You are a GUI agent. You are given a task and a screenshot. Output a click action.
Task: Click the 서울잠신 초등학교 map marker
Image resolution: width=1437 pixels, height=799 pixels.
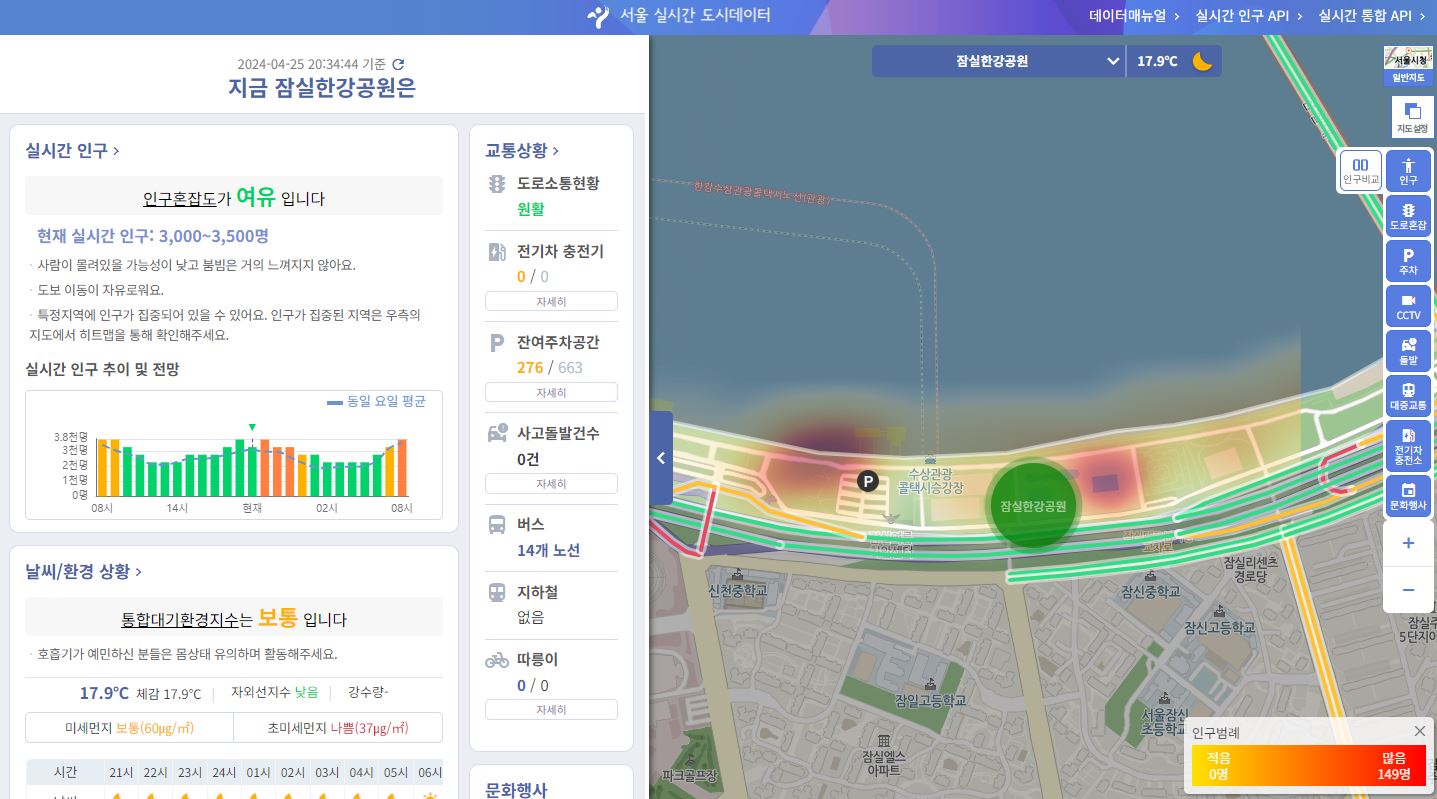click(x=1165, y=713)
